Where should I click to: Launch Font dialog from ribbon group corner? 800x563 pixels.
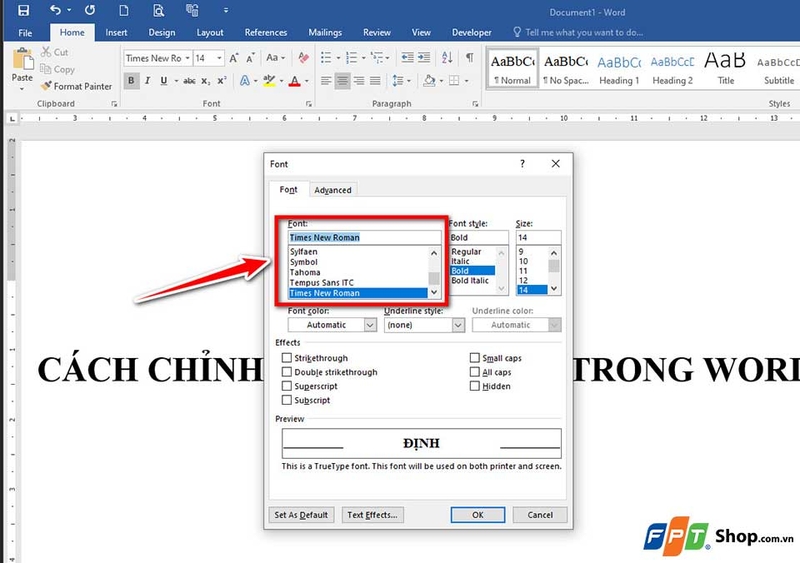pos(309,104)
